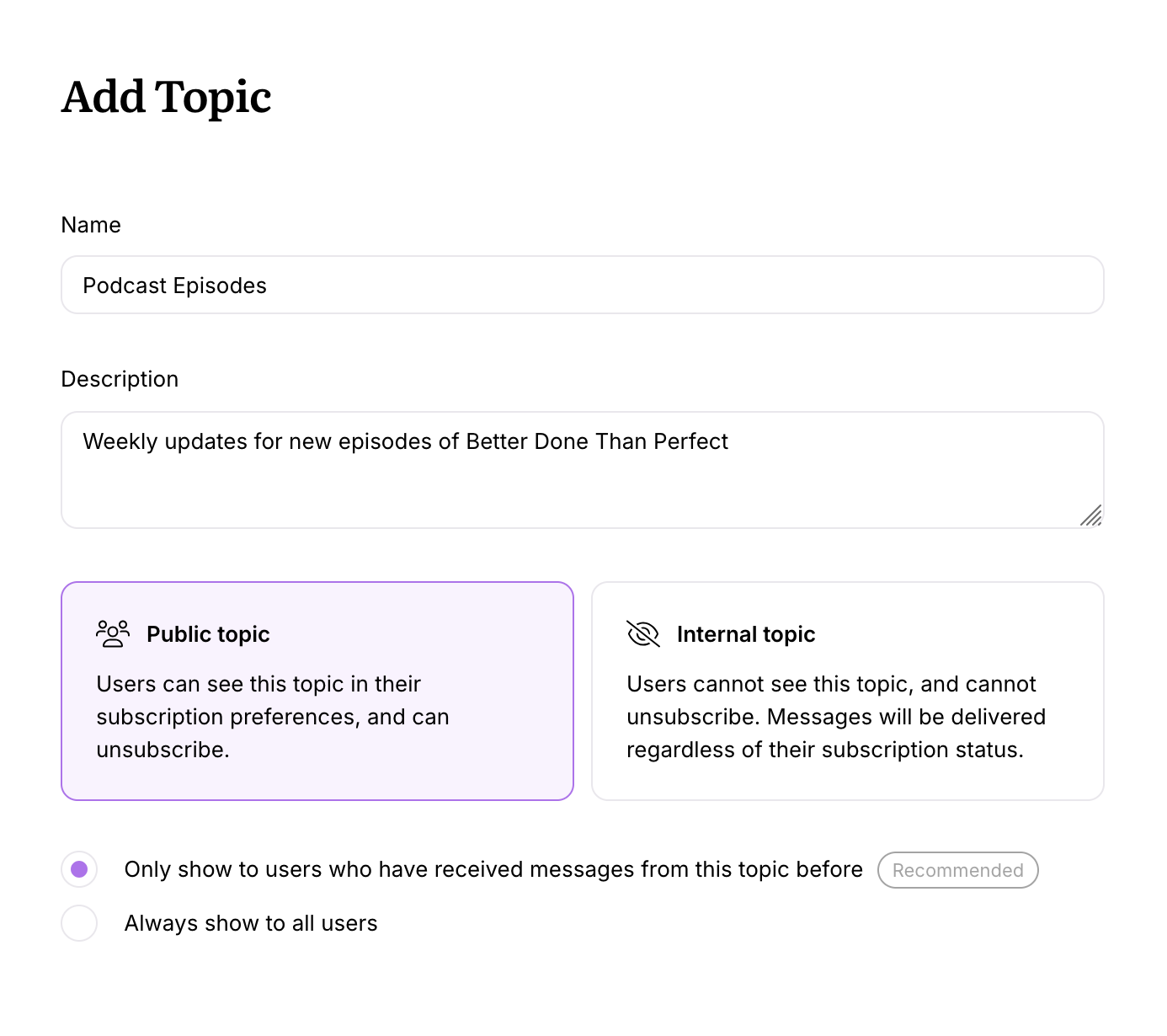
Task: Click the Recommended badge
Action: pos(957,869)
